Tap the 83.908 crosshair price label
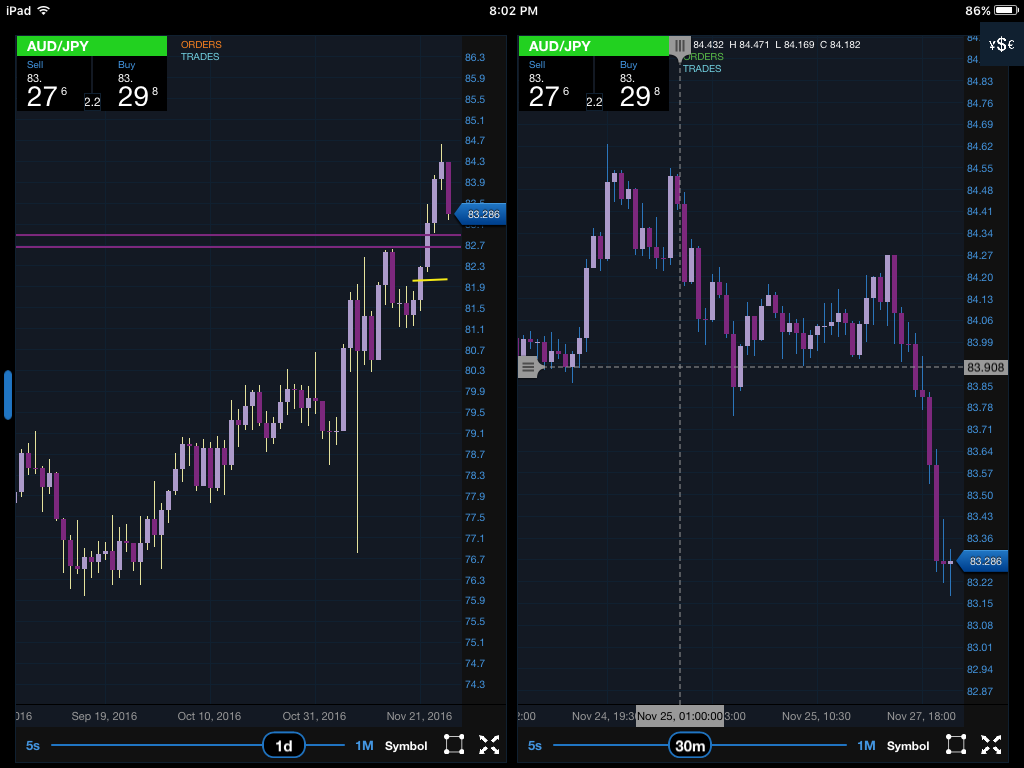 tap(985, 367)
